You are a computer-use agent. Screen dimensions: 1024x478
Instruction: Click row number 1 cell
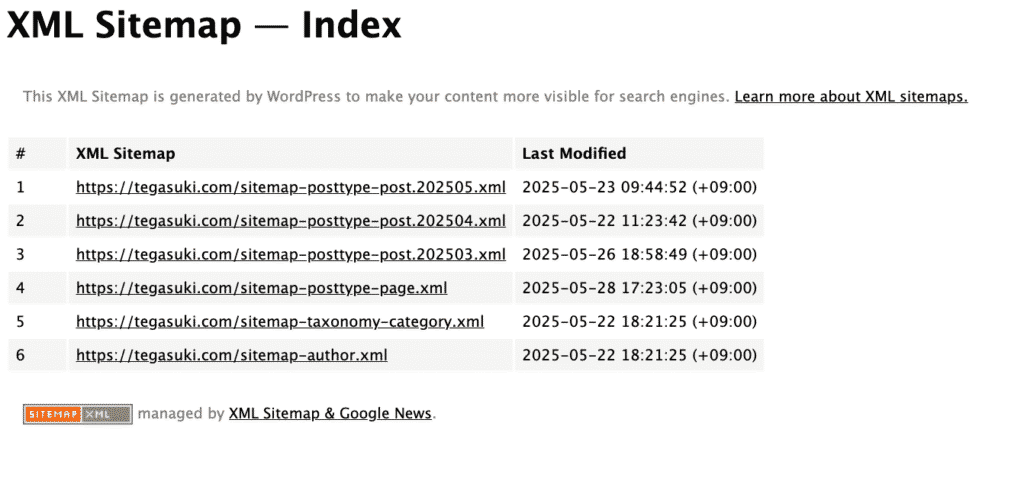click(x=37, y=187)
